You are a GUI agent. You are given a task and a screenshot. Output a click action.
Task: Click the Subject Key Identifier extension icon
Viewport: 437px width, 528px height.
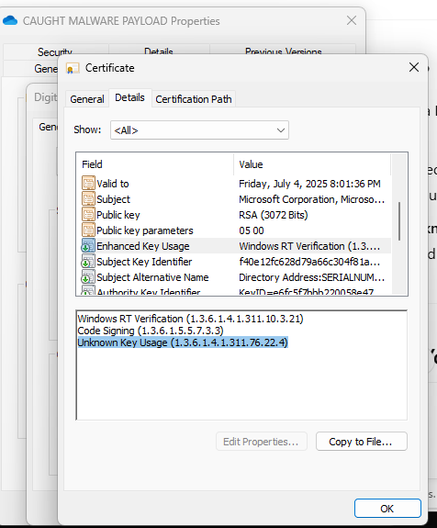88,262
